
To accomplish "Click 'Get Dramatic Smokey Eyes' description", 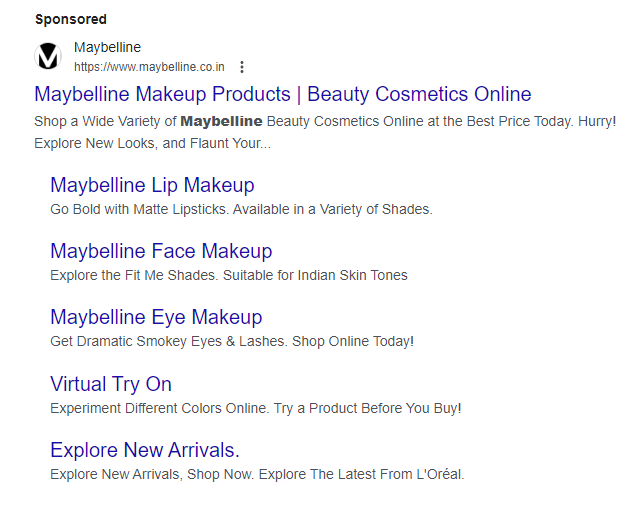I will [x=232, y=341].
